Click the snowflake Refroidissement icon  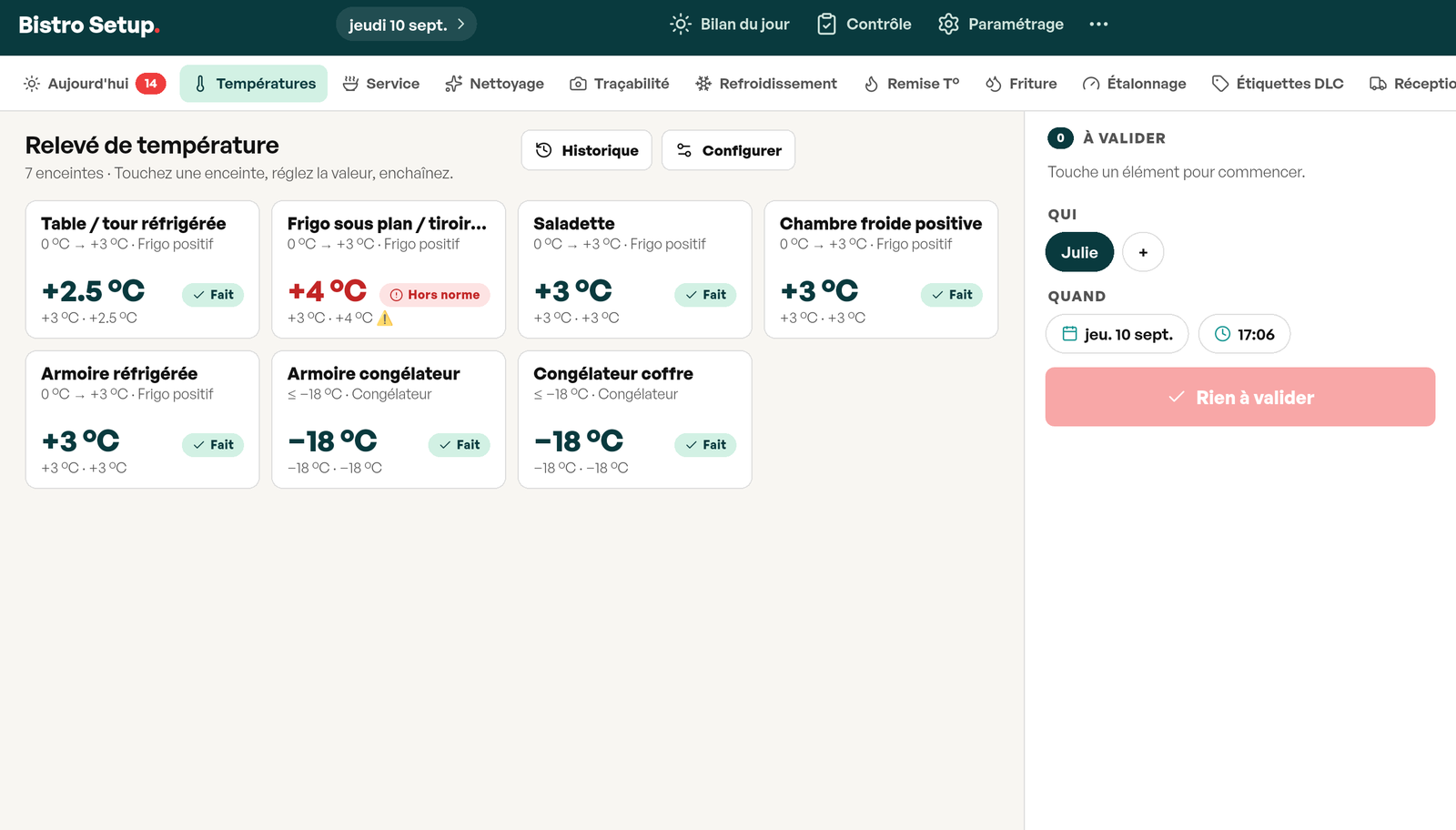coord(703,84)
